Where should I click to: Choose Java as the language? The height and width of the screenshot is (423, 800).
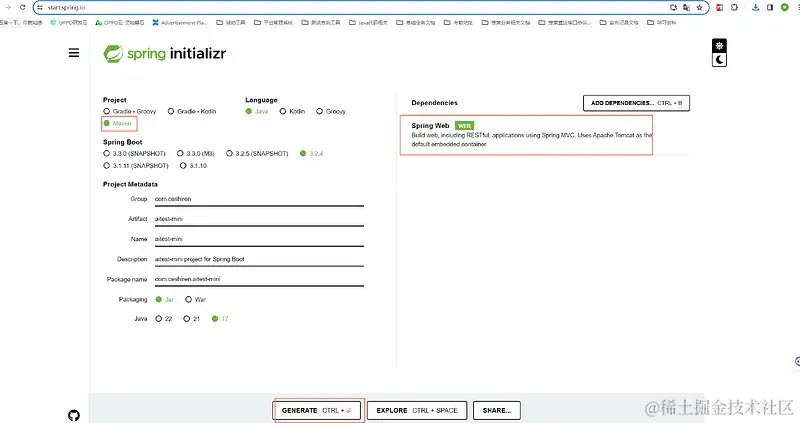pyautogui.click(x=257, y=111)
